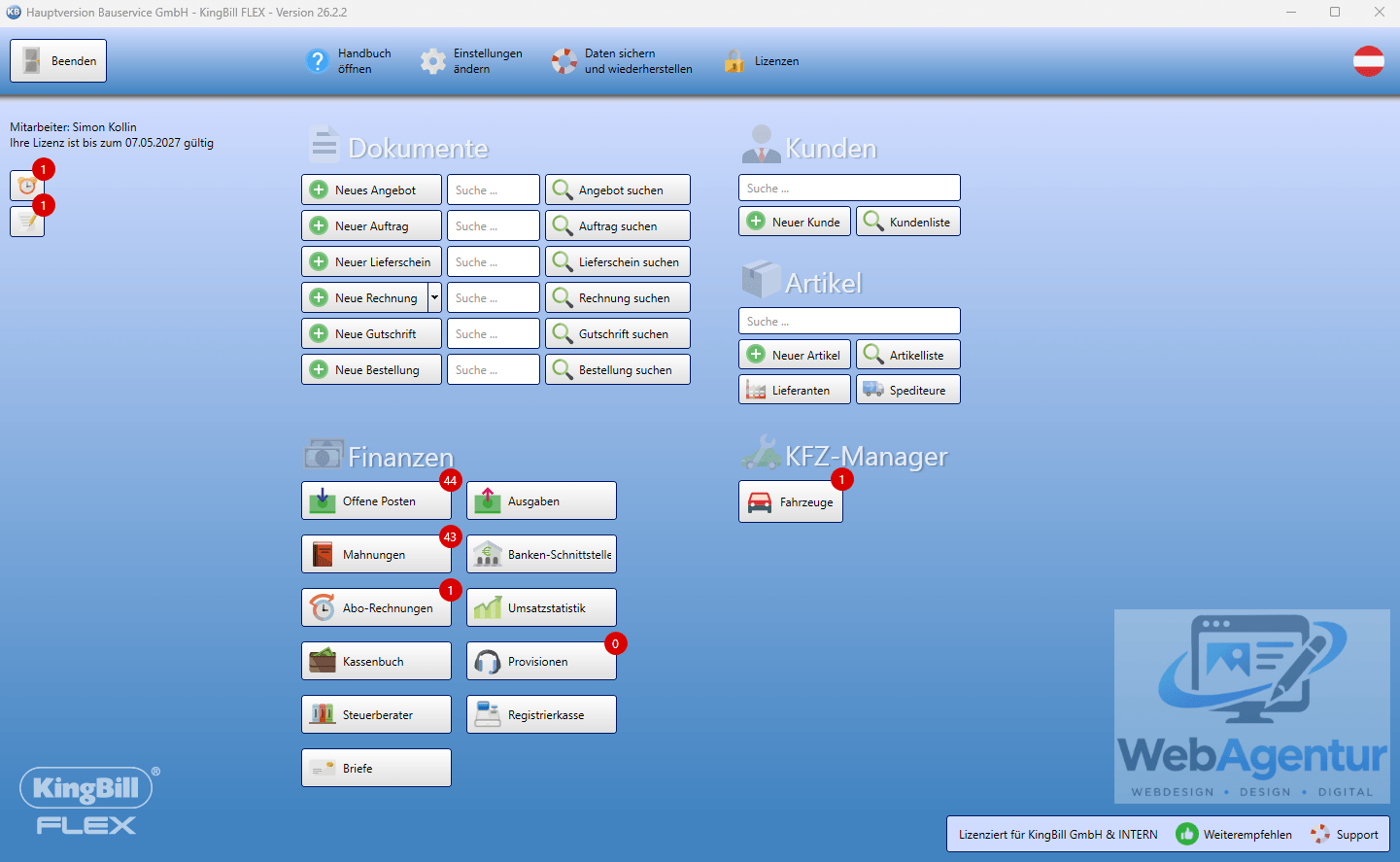Viewport: 1400px width, 862px height.
Task: Launch the Registrierkasse
Action: 541,715
